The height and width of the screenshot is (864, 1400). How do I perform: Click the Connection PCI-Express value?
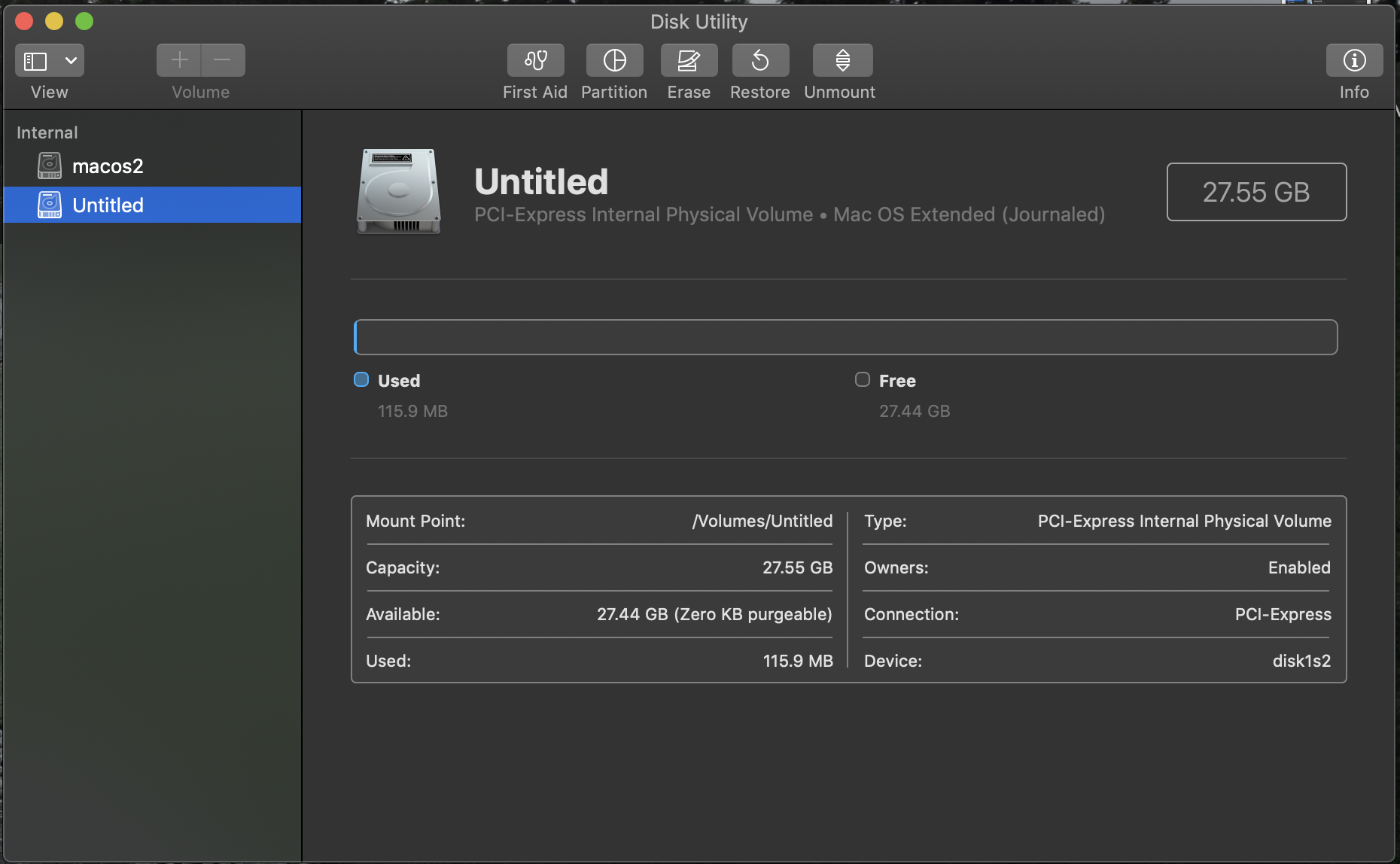(x=1283, y=614)
